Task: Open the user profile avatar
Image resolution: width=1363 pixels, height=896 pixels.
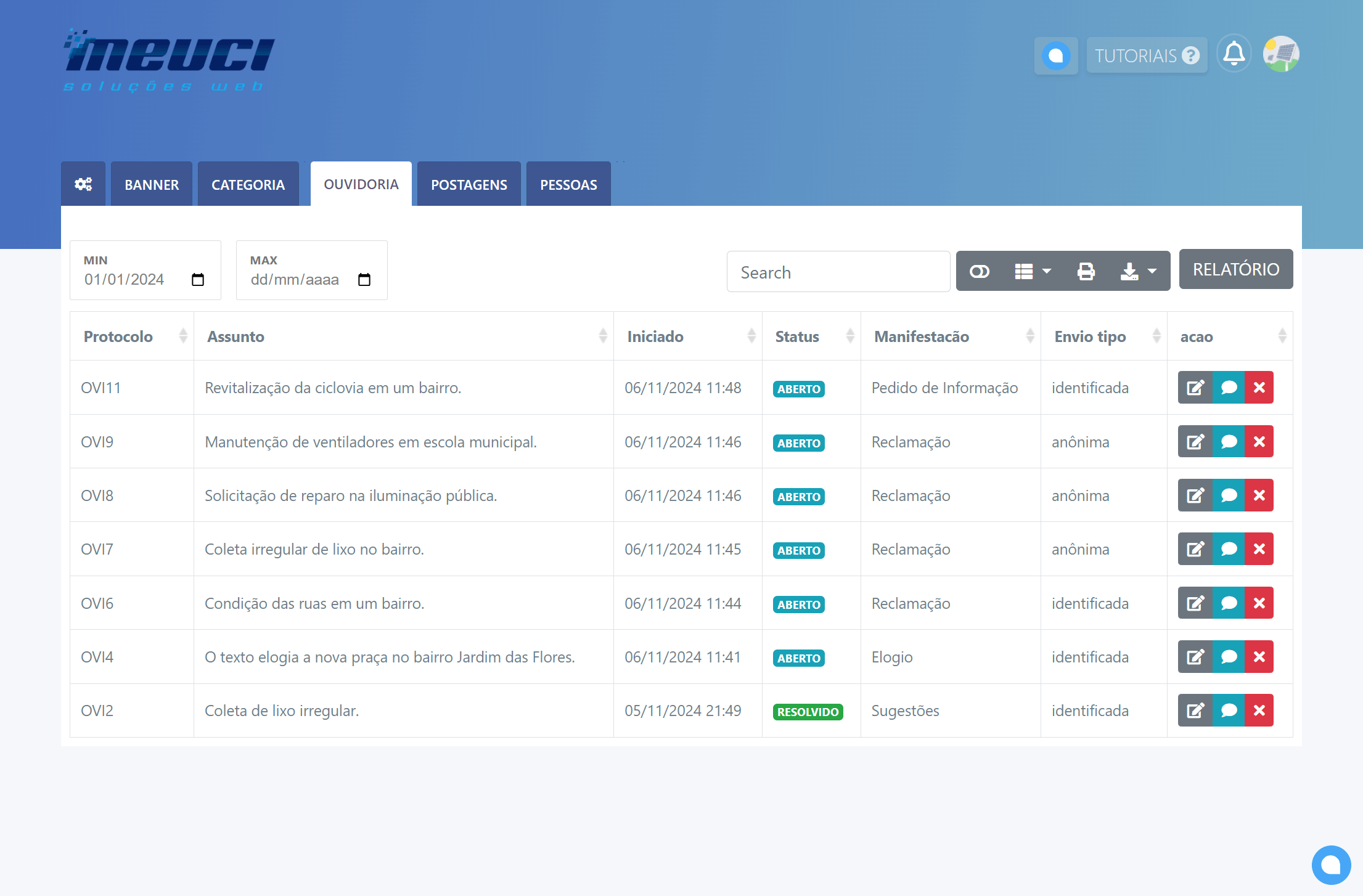Action: click(x=1281, y=54)
